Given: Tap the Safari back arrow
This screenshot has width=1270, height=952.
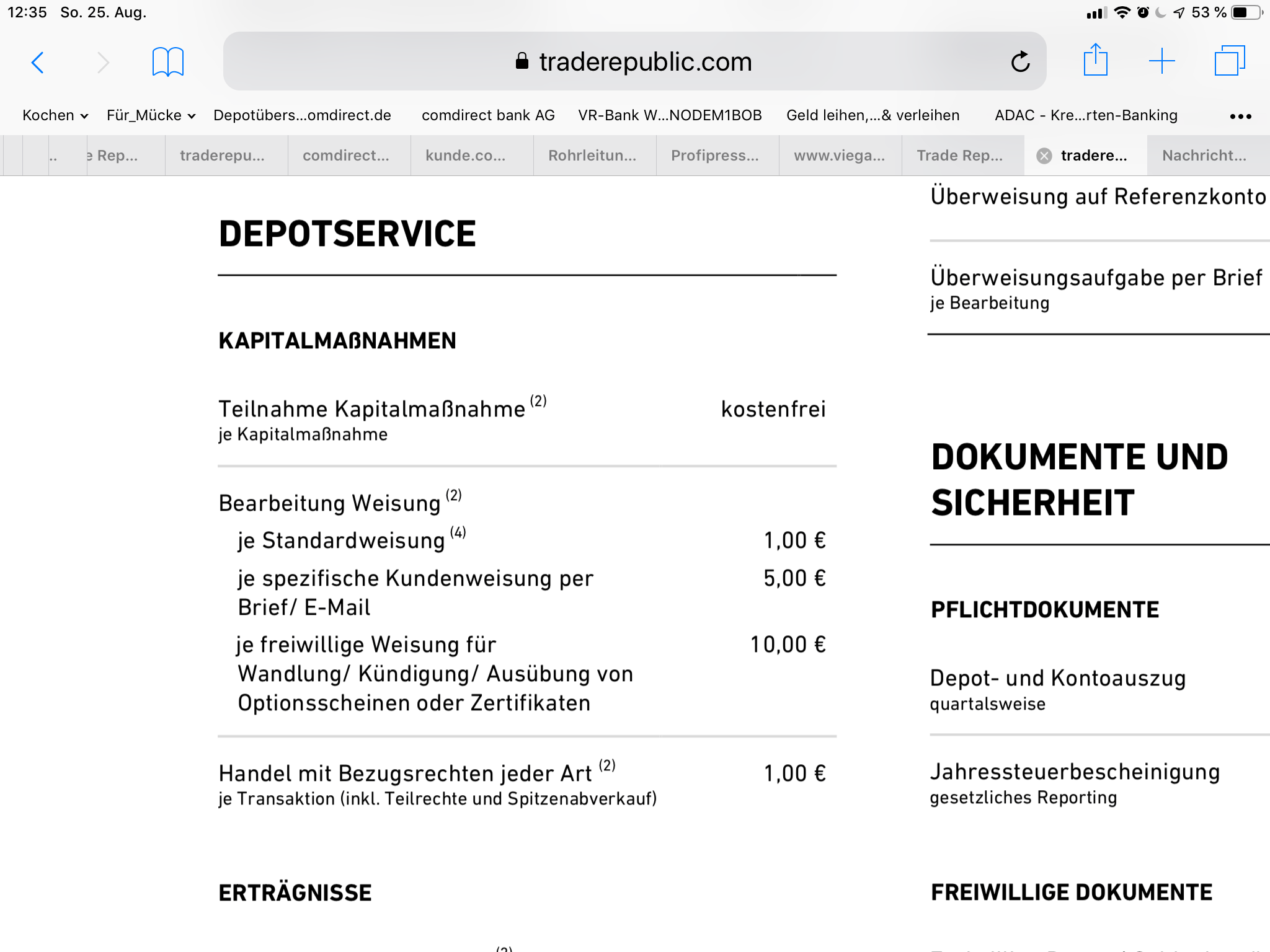Looking at the screenshot, I should click(38, 62).
